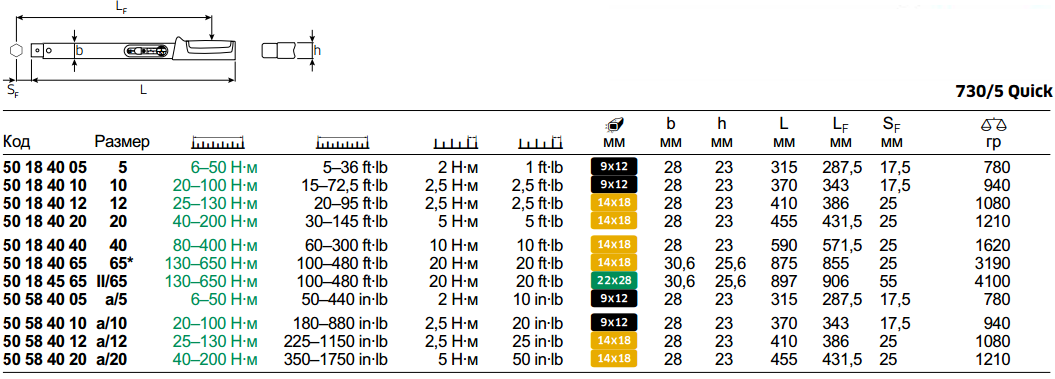The height and width of the screenshot is (379, 1055).
Task: Click the torque wrench diagram
Action: pos(126,50)
